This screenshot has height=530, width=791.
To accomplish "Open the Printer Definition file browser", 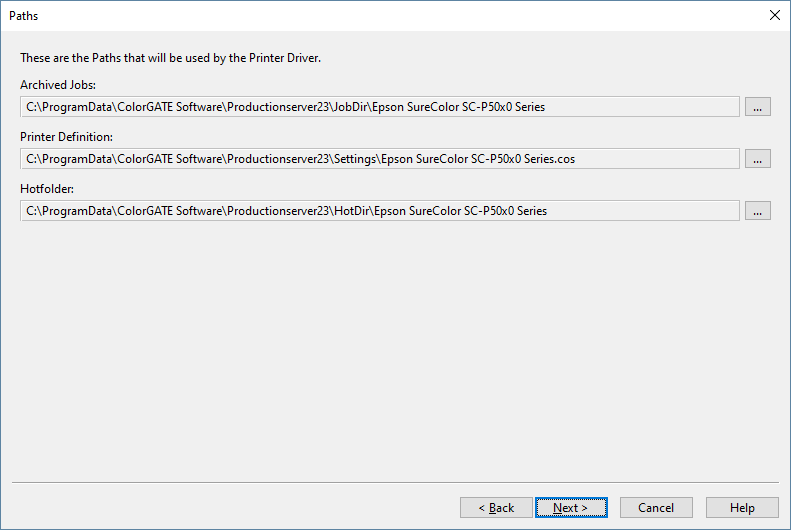I will click(757, 159).
